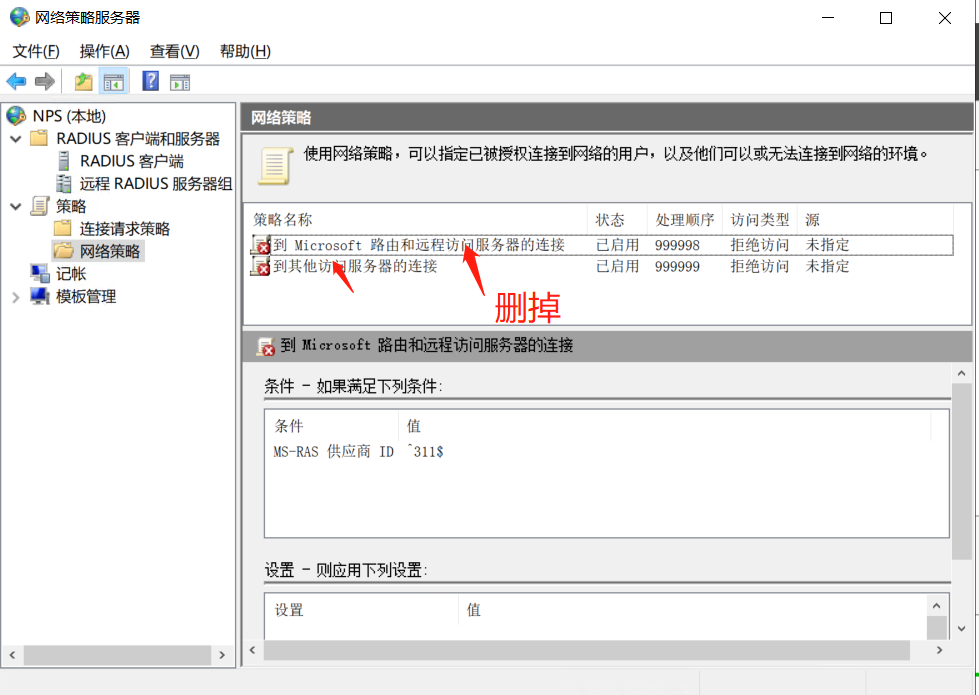Click the Back arrow toolbar icon
Image resolution: width=979 pixels, height=695 pixels.
16,81
